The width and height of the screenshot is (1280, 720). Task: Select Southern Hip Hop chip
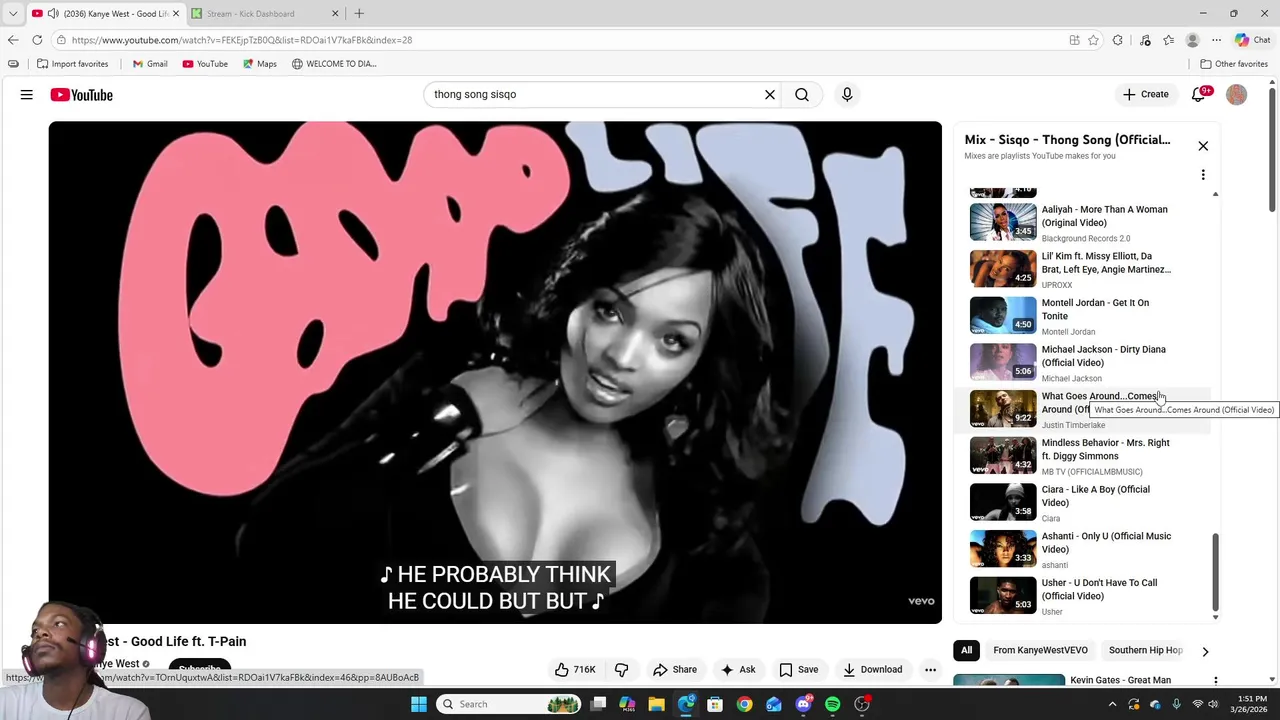1145,650
